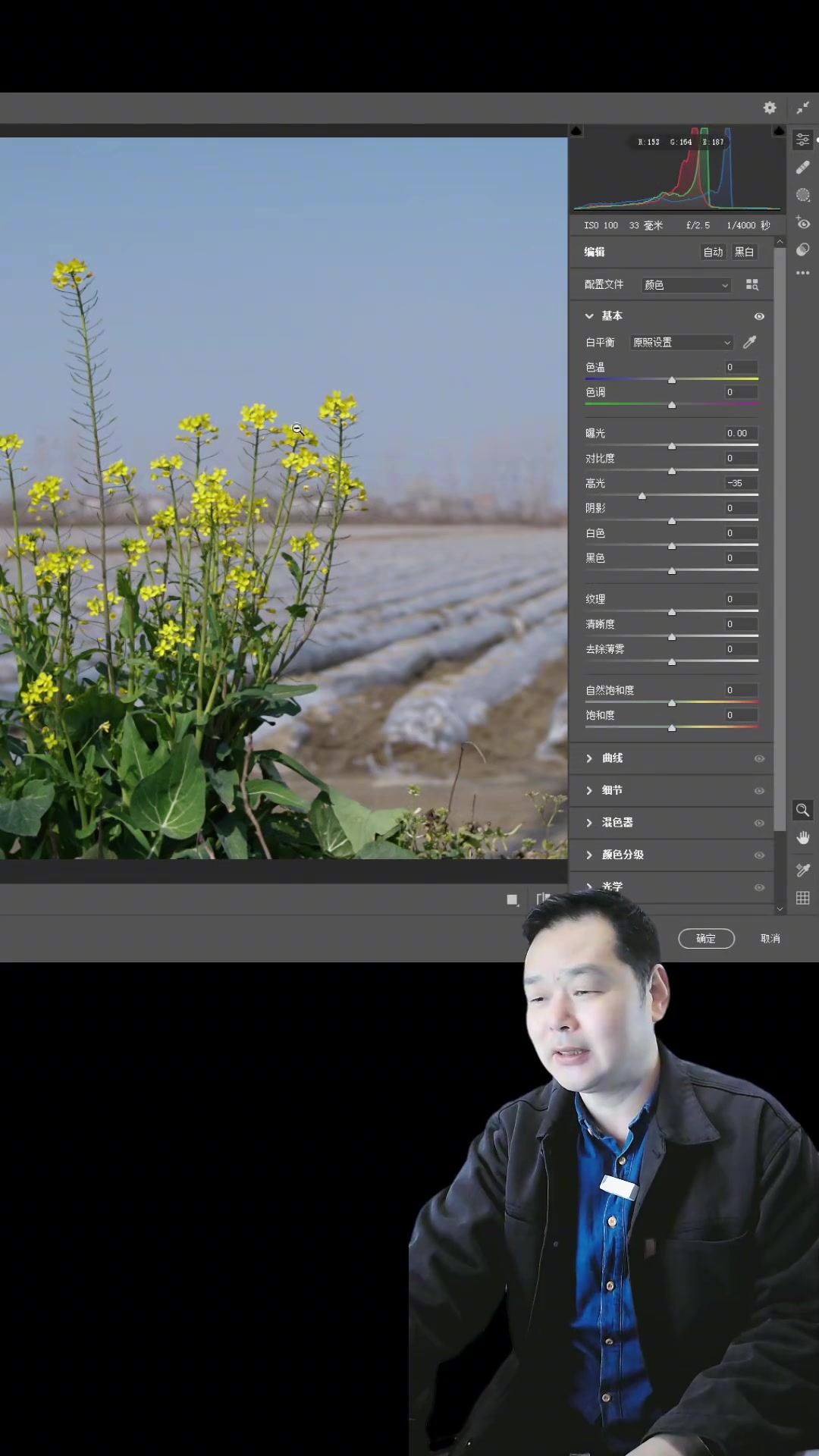Toggle the grid overlay icon

(802, 898)
